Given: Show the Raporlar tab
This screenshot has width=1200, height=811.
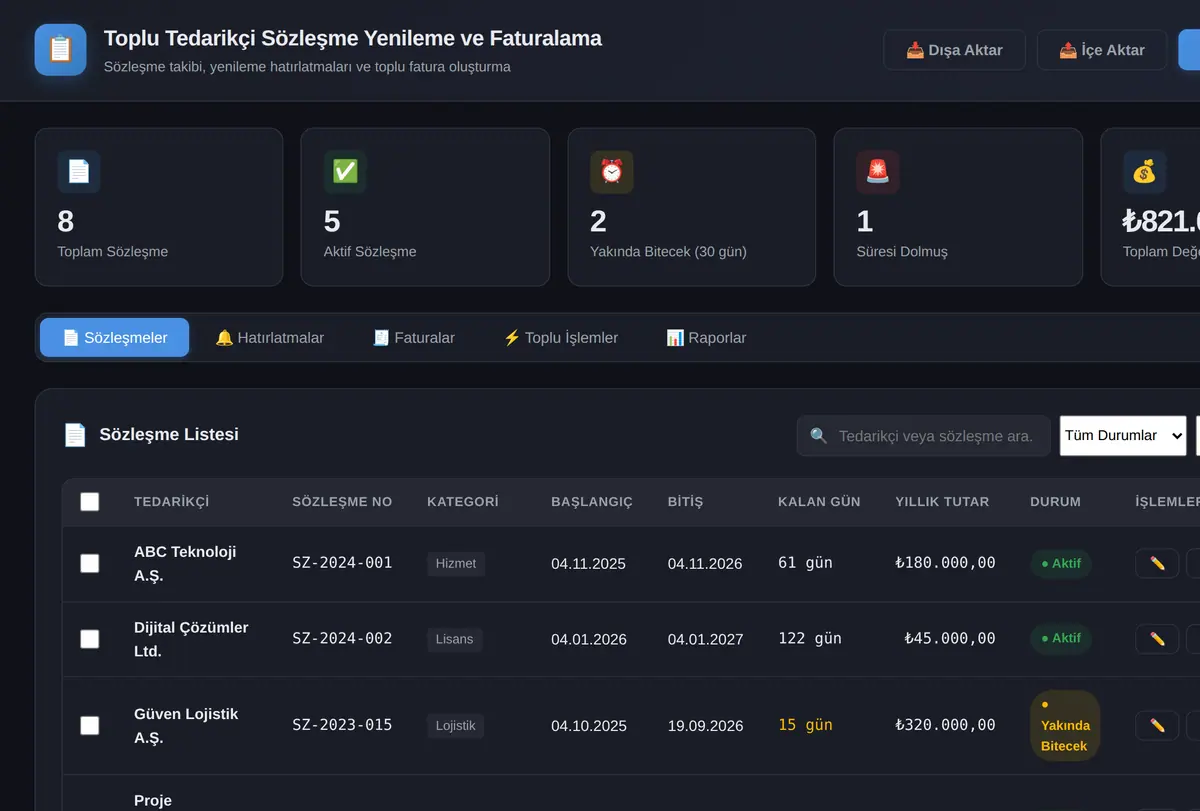Looking at the screenshot, I should pos(706,338).
